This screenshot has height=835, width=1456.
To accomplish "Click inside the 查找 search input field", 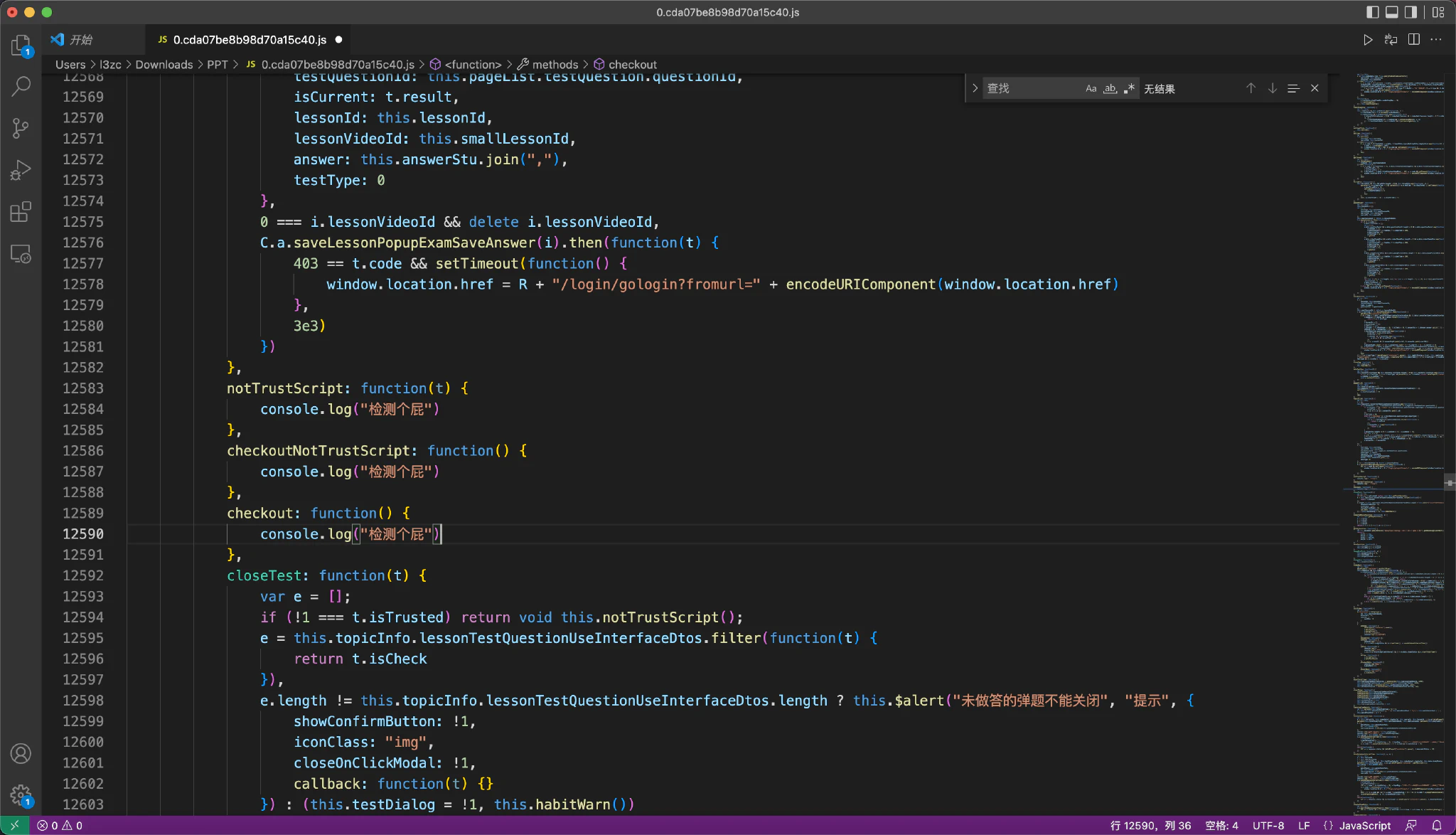I will point(1034,87).
